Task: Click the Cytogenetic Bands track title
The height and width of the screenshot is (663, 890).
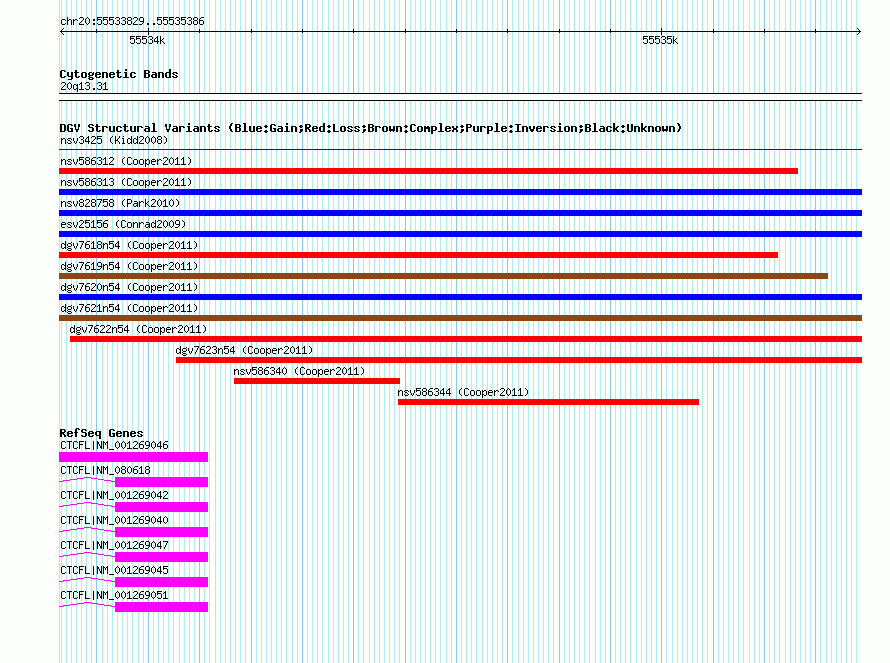Action: 119,74
